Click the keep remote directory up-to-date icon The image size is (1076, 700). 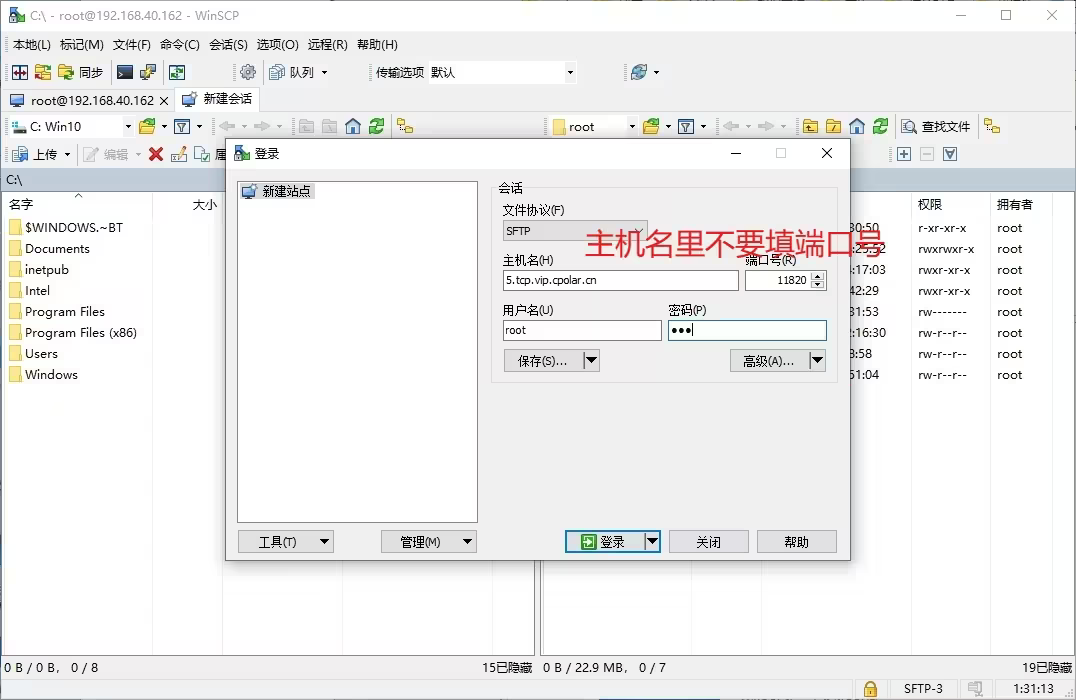pyautogui.click(x=177, y=72)
